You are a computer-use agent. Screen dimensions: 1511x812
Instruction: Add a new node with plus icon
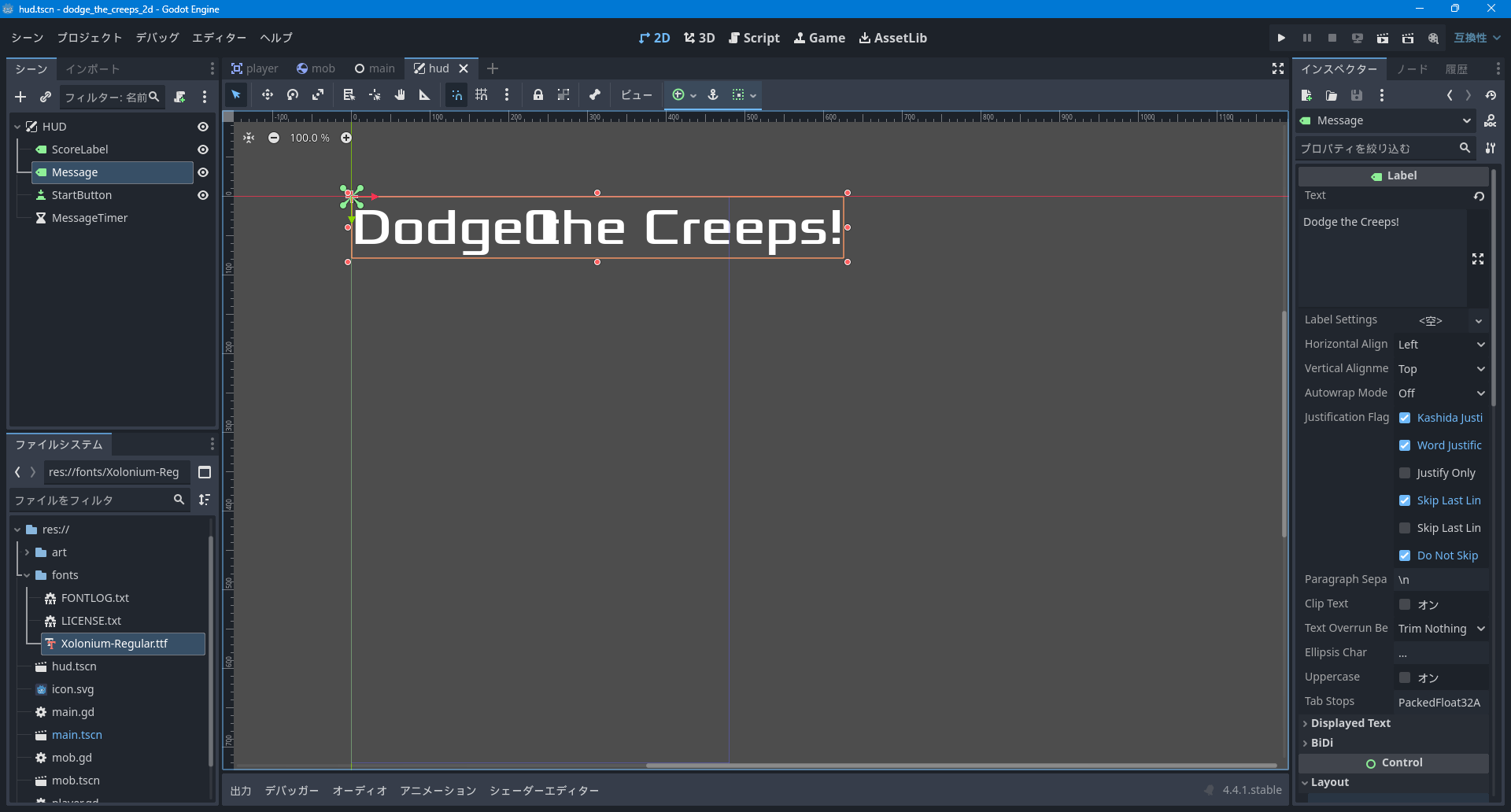pos(20,97)
